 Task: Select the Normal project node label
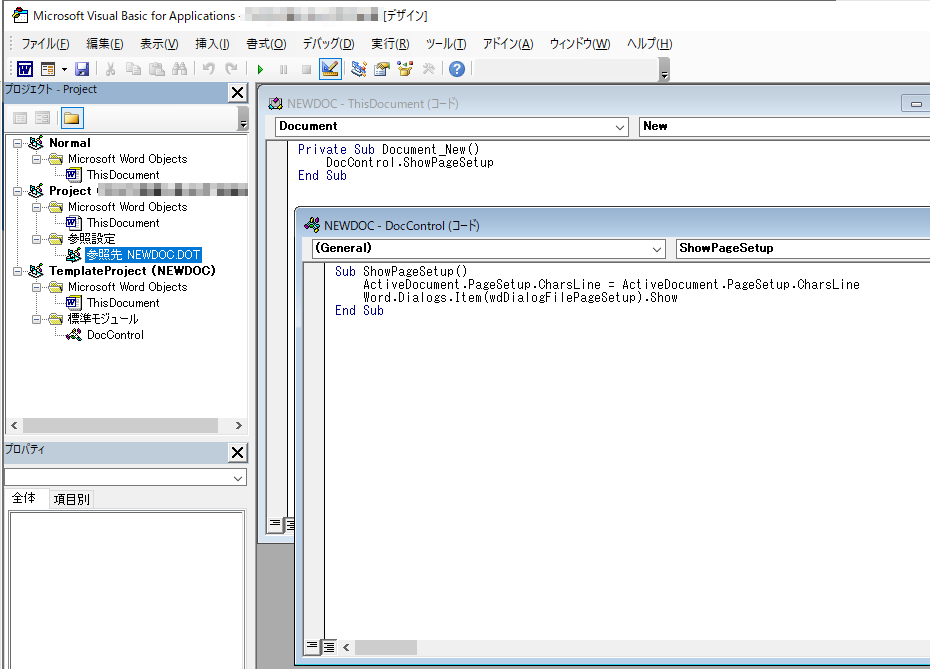pos(70,143)
